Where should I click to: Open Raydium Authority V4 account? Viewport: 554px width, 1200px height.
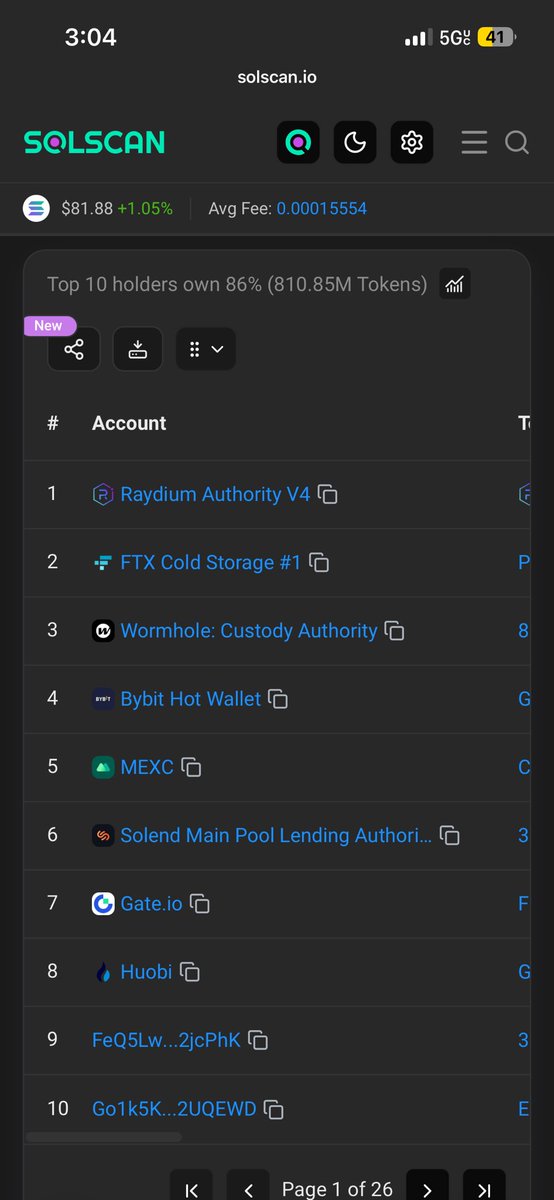point(215,494)
